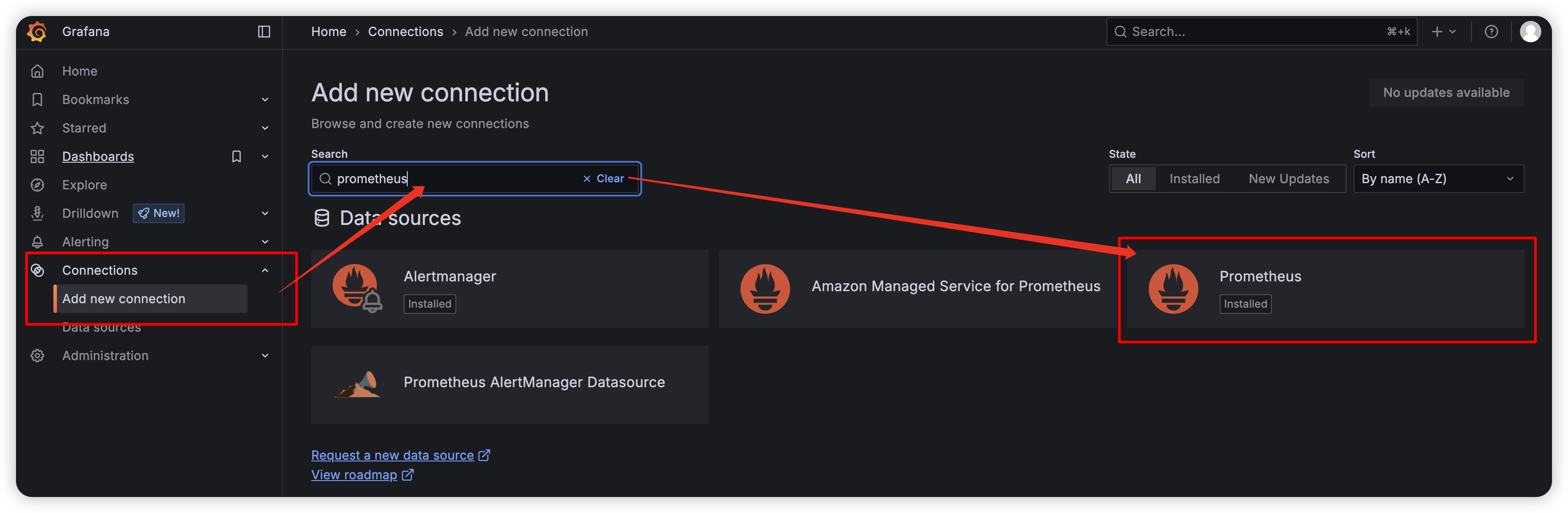Click the top Search bar field
The image size is (1568, 513).
click(x=1261, y=32)
